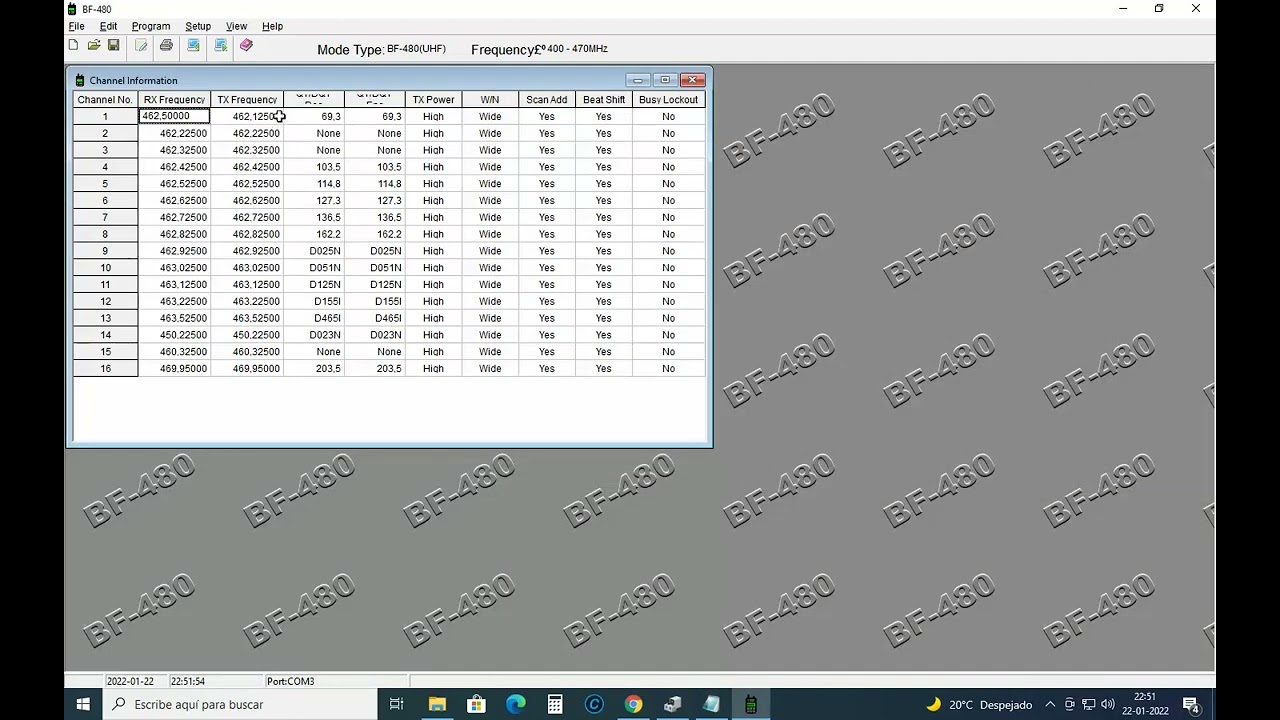Screen dimensions: 1280x720
Task: Click the read-from-radio toolbar icon
Action: (193, 45)
